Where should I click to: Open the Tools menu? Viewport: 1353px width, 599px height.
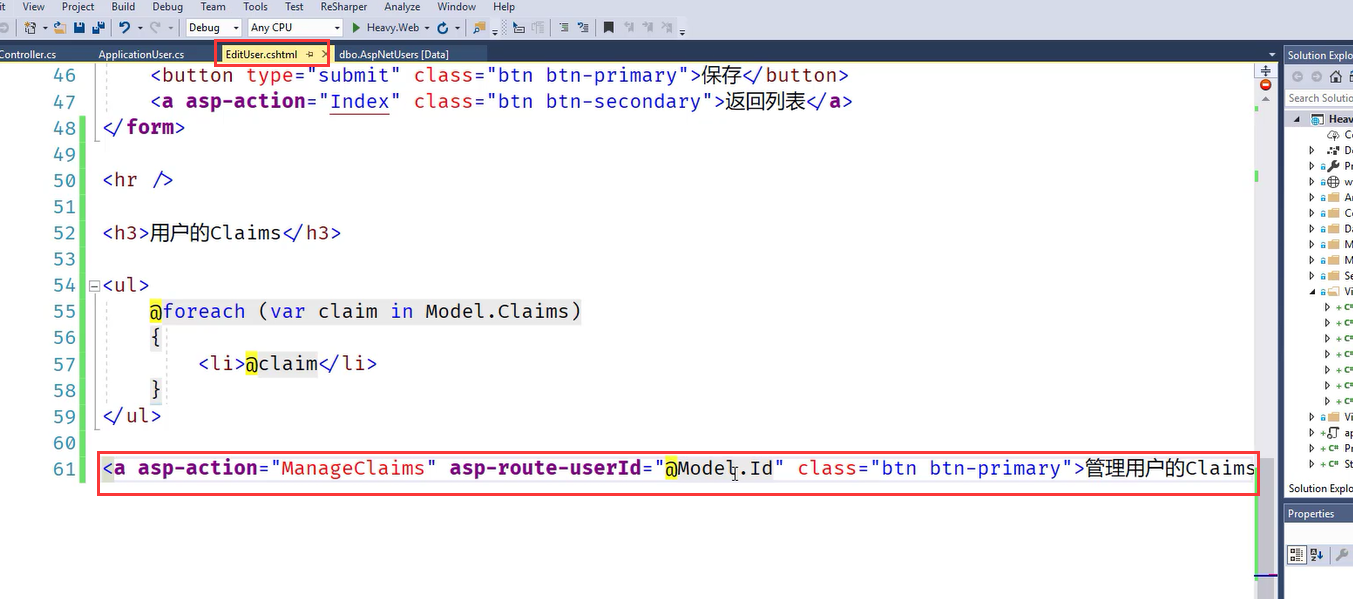pyautogui.click(x=255, y=7)
